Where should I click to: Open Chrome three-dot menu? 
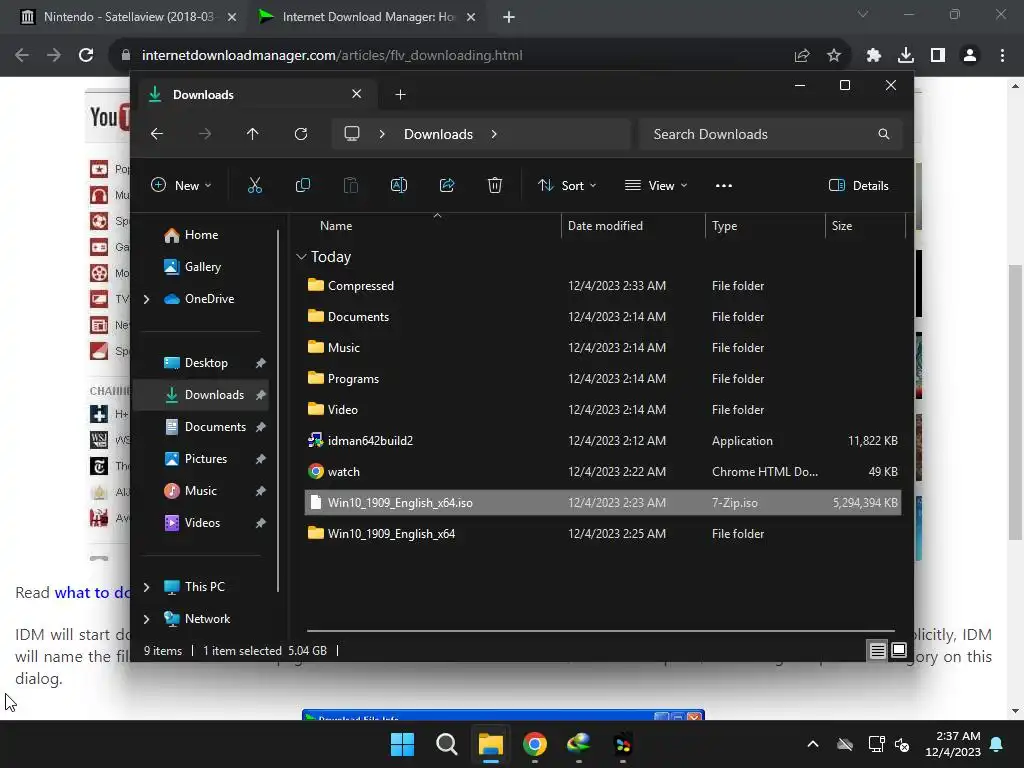(1002, 56)
